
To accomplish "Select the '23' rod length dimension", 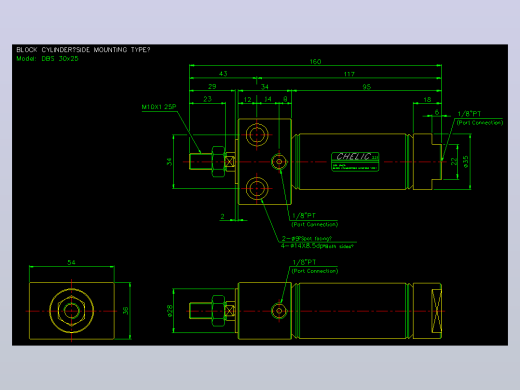I will pyautogui.click(x=207, y=99).
